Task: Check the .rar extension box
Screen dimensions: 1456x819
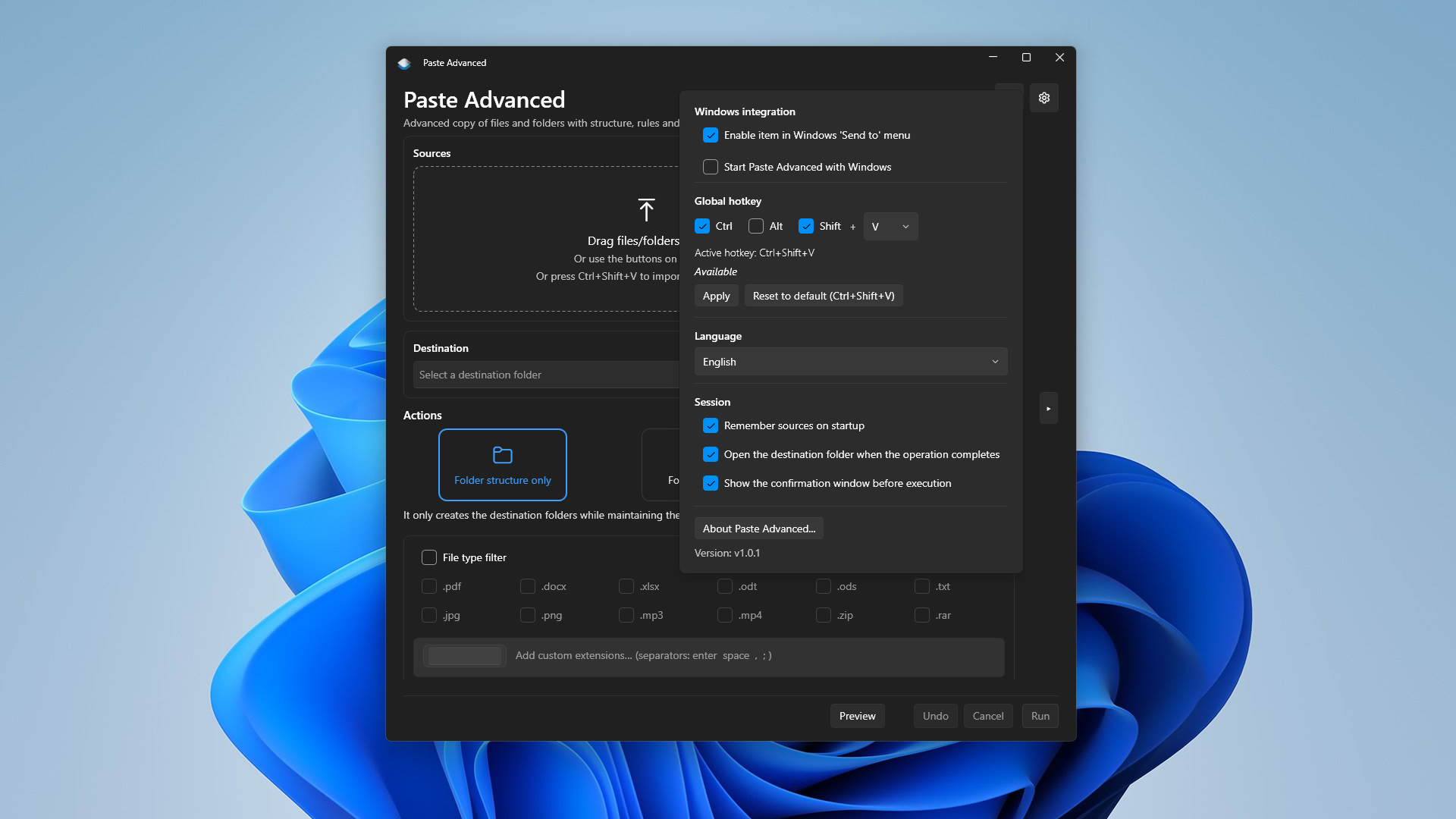Action: coord(922,615)
